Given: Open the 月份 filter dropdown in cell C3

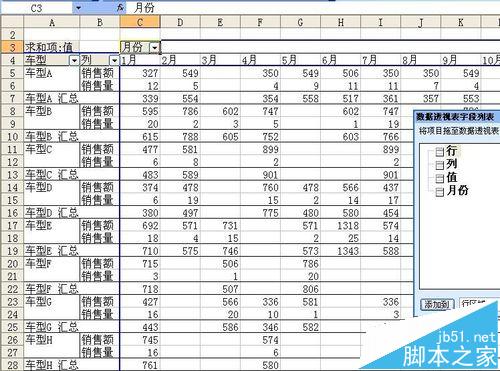Looking at the screenshot, I should pyautogui.click(x=155, y=48).
